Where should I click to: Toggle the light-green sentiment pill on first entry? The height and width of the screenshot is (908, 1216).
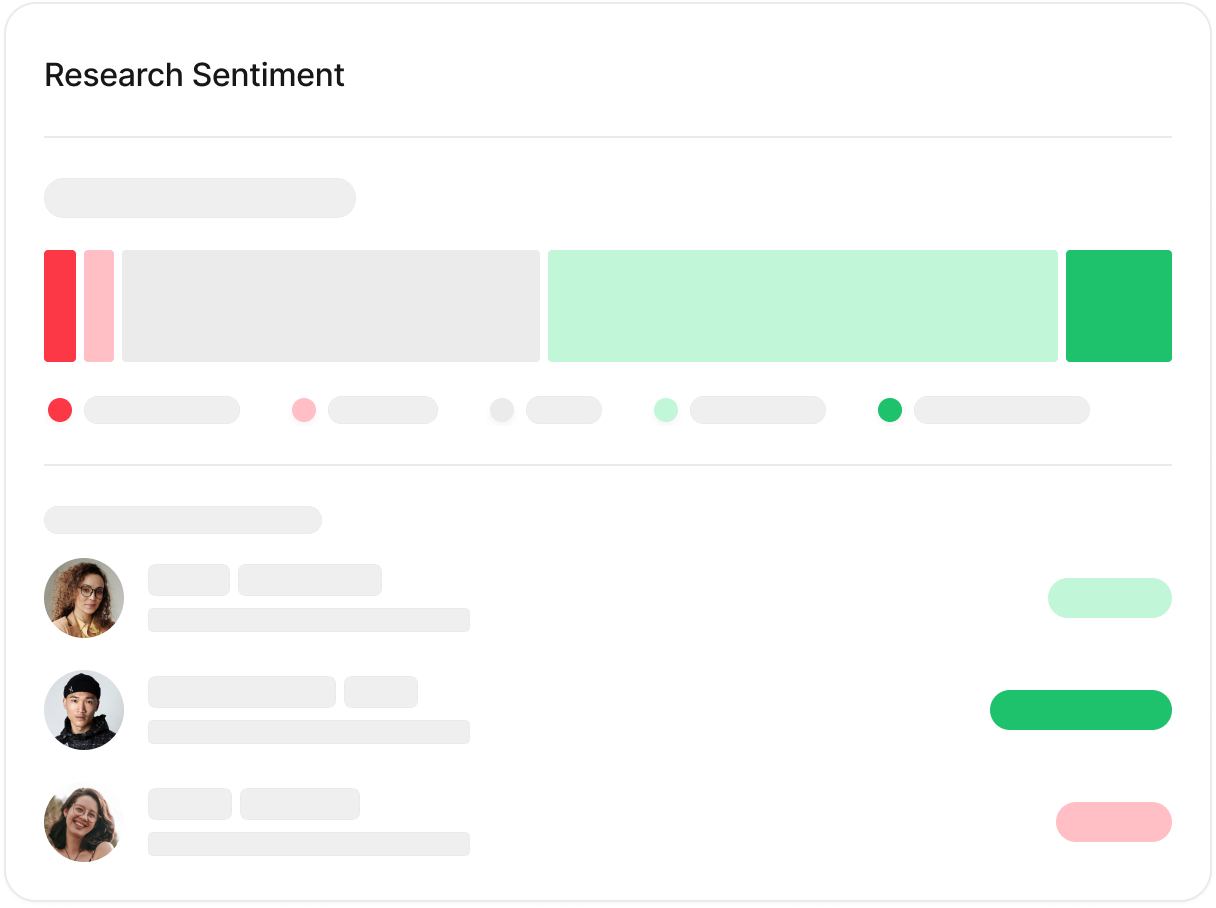point(1110,598)
